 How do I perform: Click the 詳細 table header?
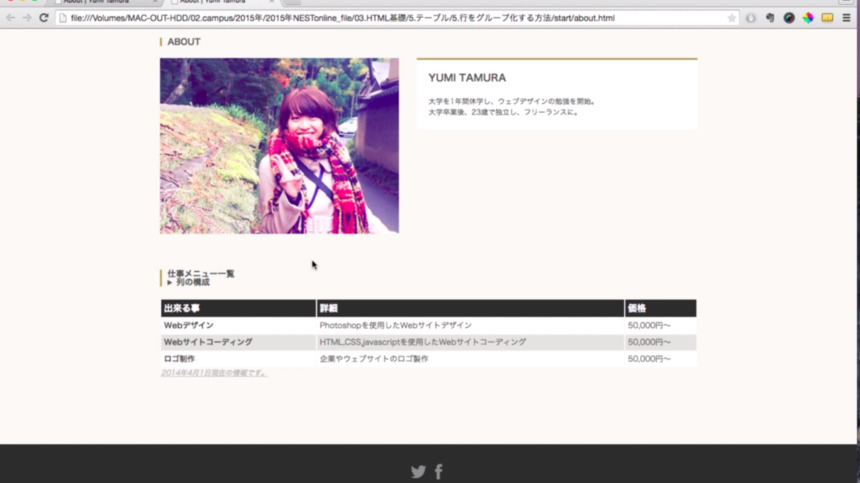pyautogui.click(x=471, y=308)
